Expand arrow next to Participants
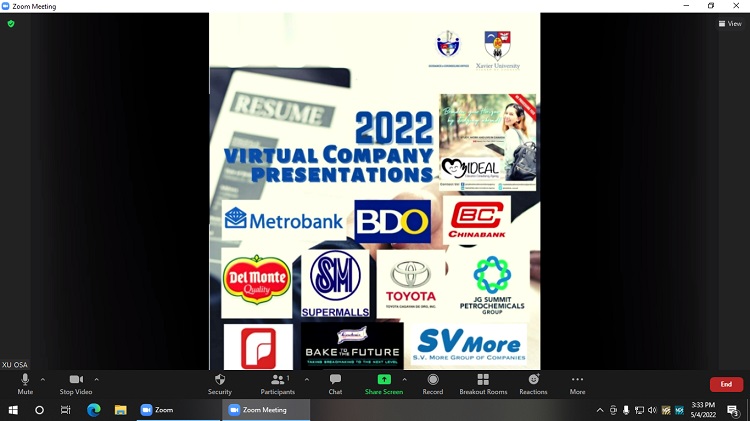 tap(307, 379)
